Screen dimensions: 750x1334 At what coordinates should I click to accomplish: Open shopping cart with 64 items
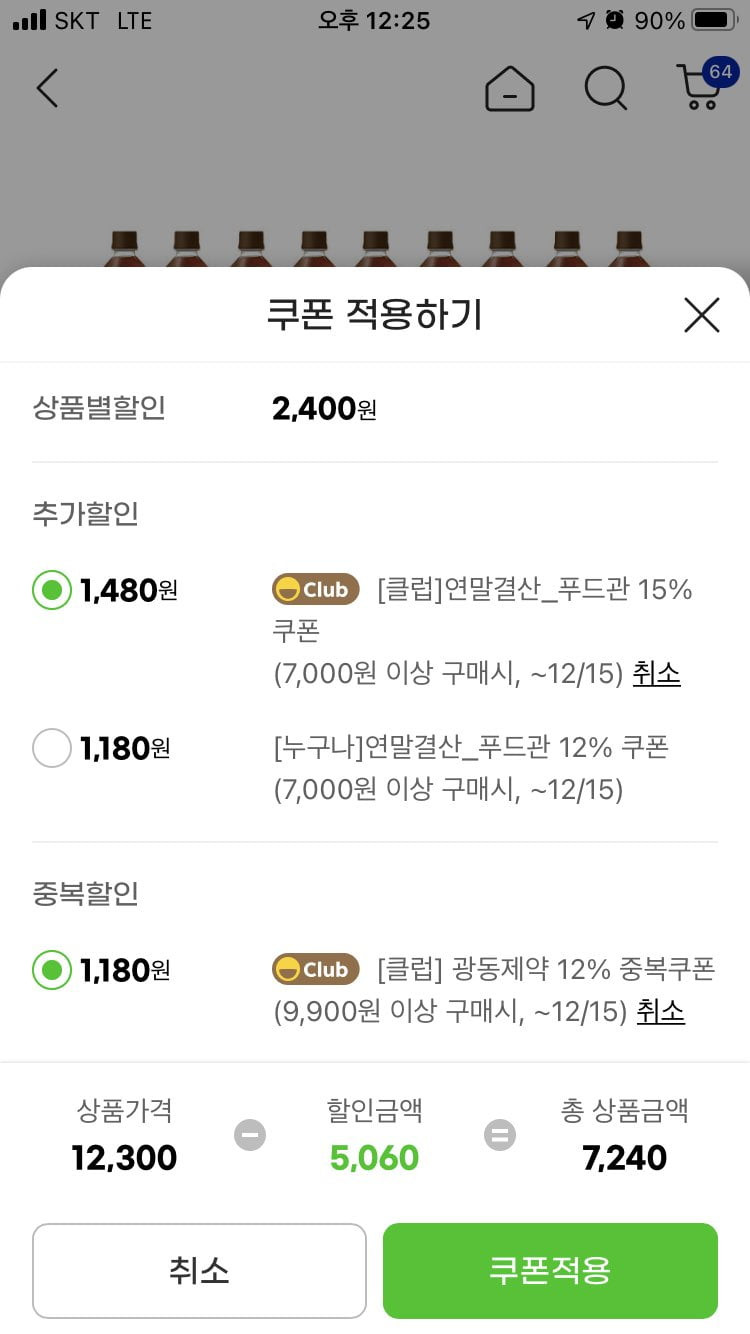pos(704,85)
